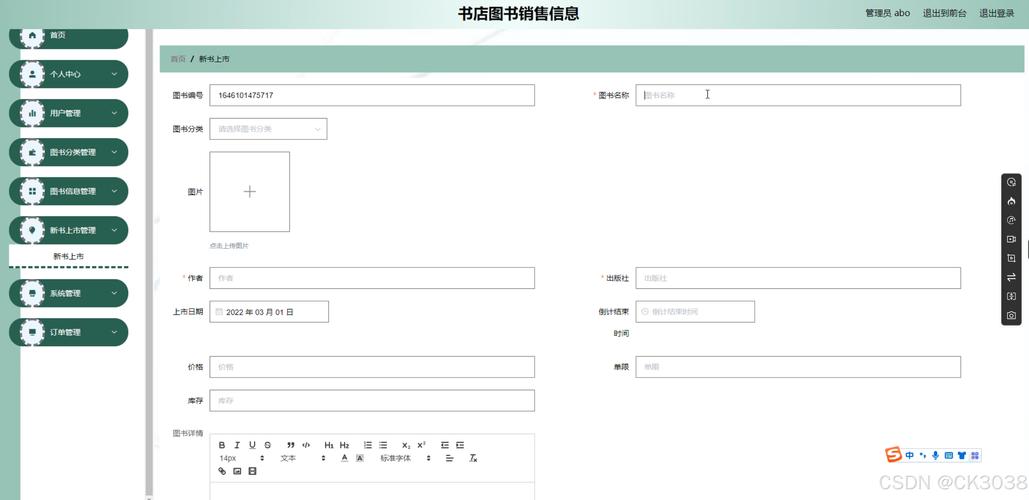Click 退出登录 link
1029x500 pixels.
point(997,13)
